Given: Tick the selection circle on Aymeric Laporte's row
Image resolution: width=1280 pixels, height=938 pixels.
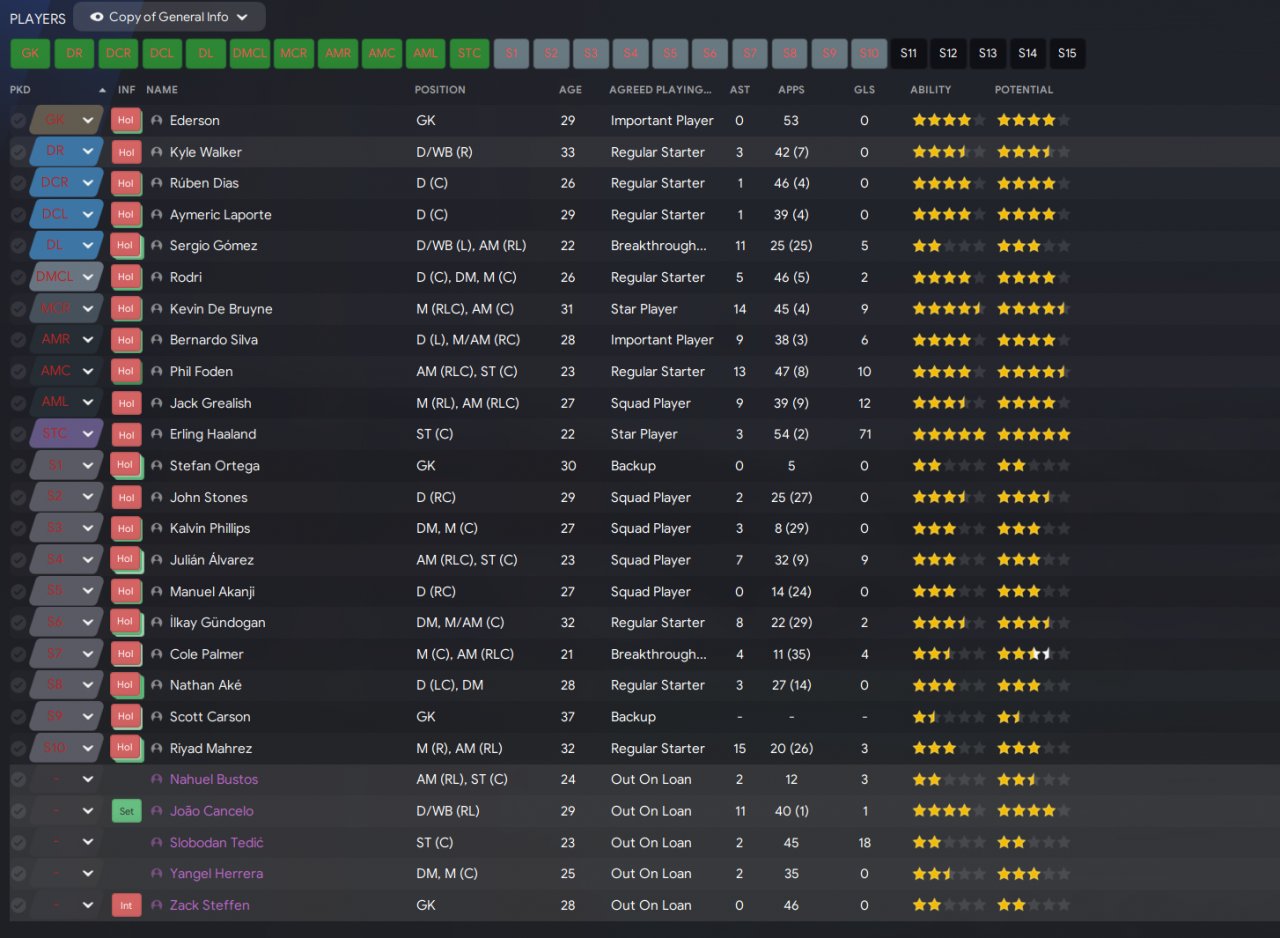Looking at the screenshot, I should (x=18, y=215).
